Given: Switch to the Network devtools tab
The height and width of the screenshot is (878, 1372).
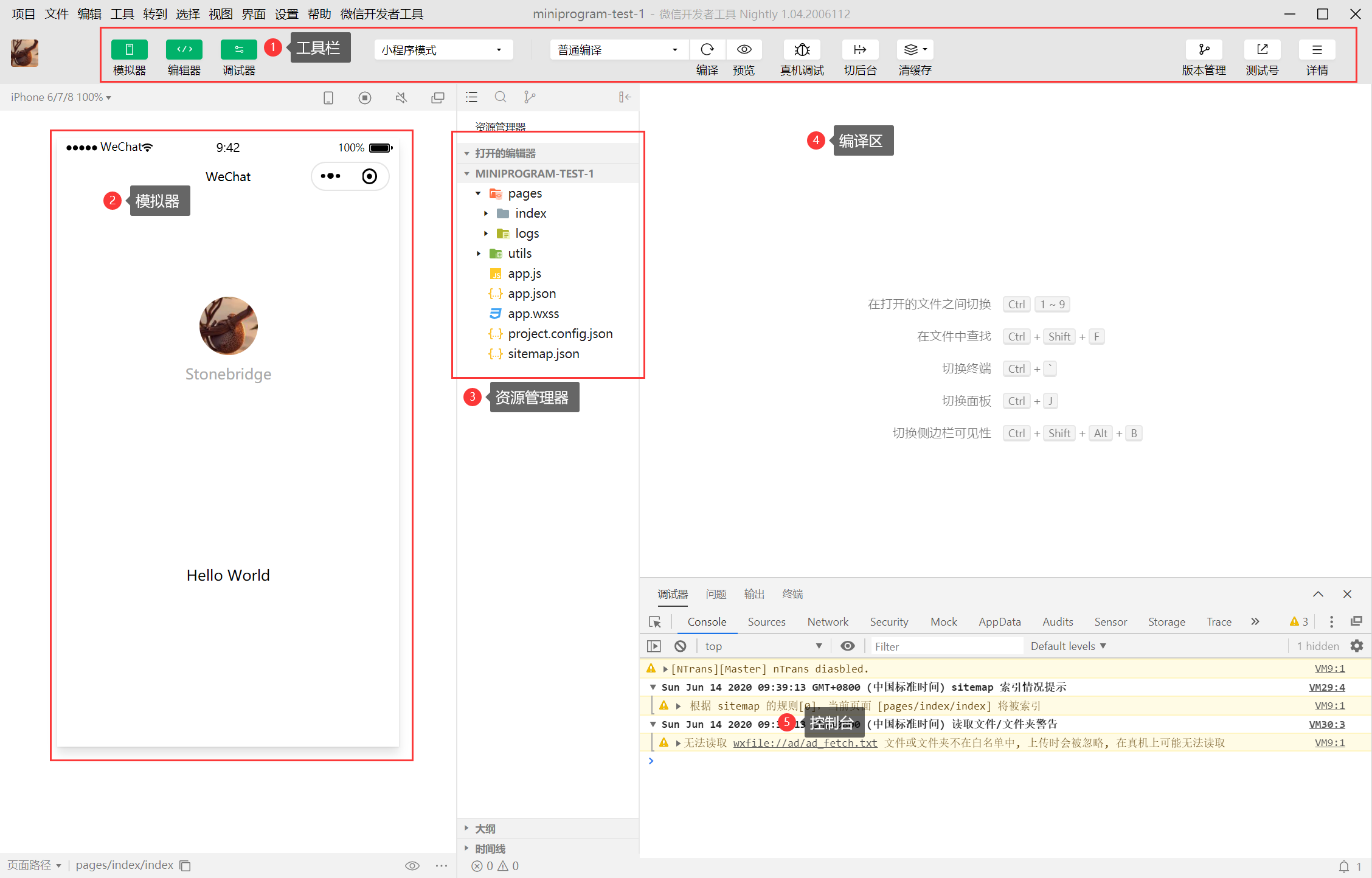Looking at the screenshot, I should coord(828,621).
